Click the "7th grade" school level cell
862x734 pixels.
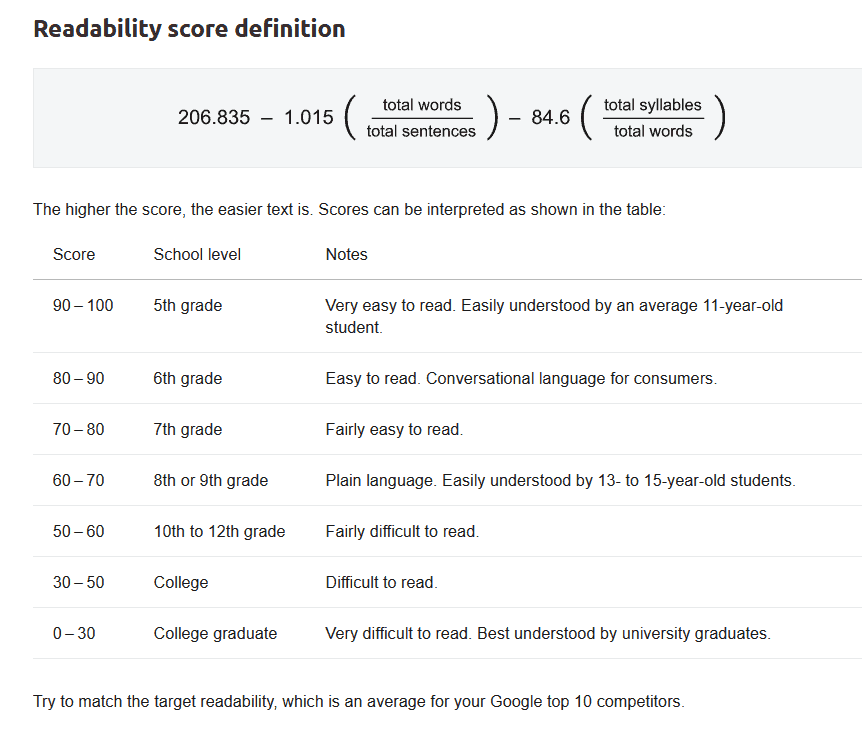pyautogui.click(x=188, y=430)
